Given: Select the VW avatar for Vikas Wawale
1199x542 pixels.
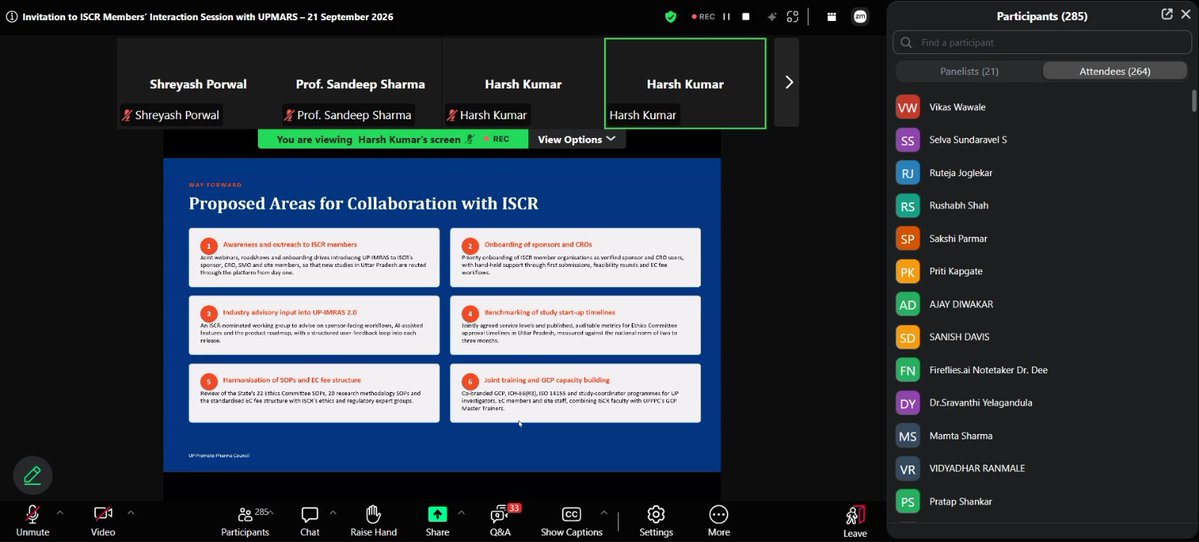Looking at the screenshot, I should click(908, 108).
